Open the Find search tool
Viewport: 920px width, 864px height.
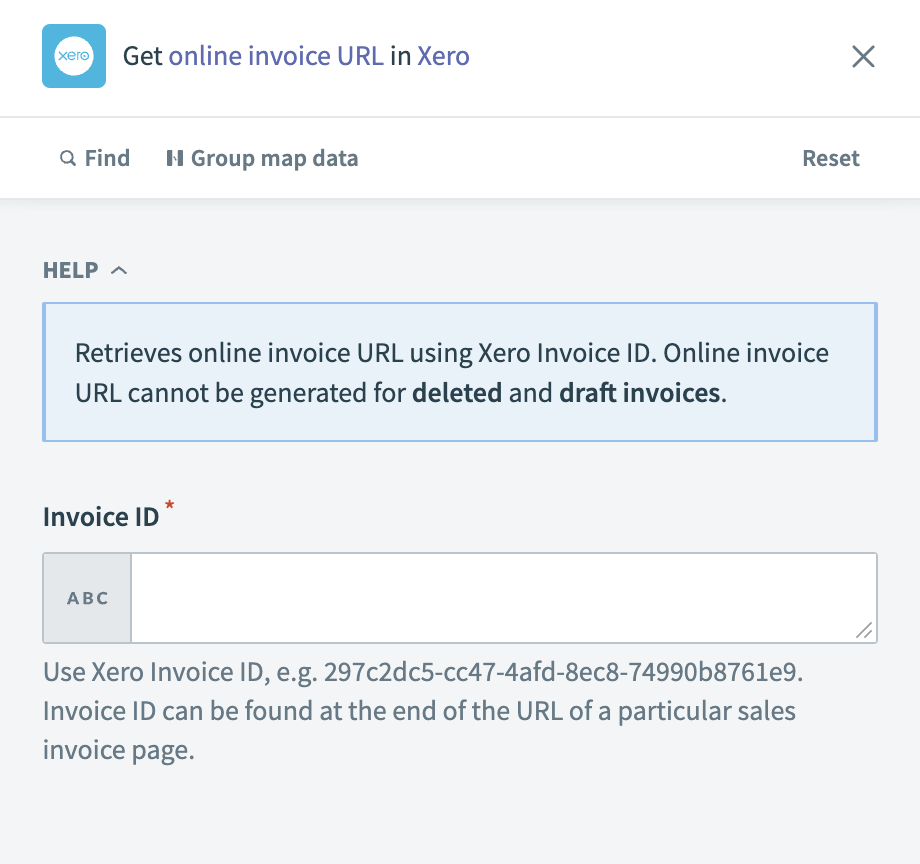95,158
